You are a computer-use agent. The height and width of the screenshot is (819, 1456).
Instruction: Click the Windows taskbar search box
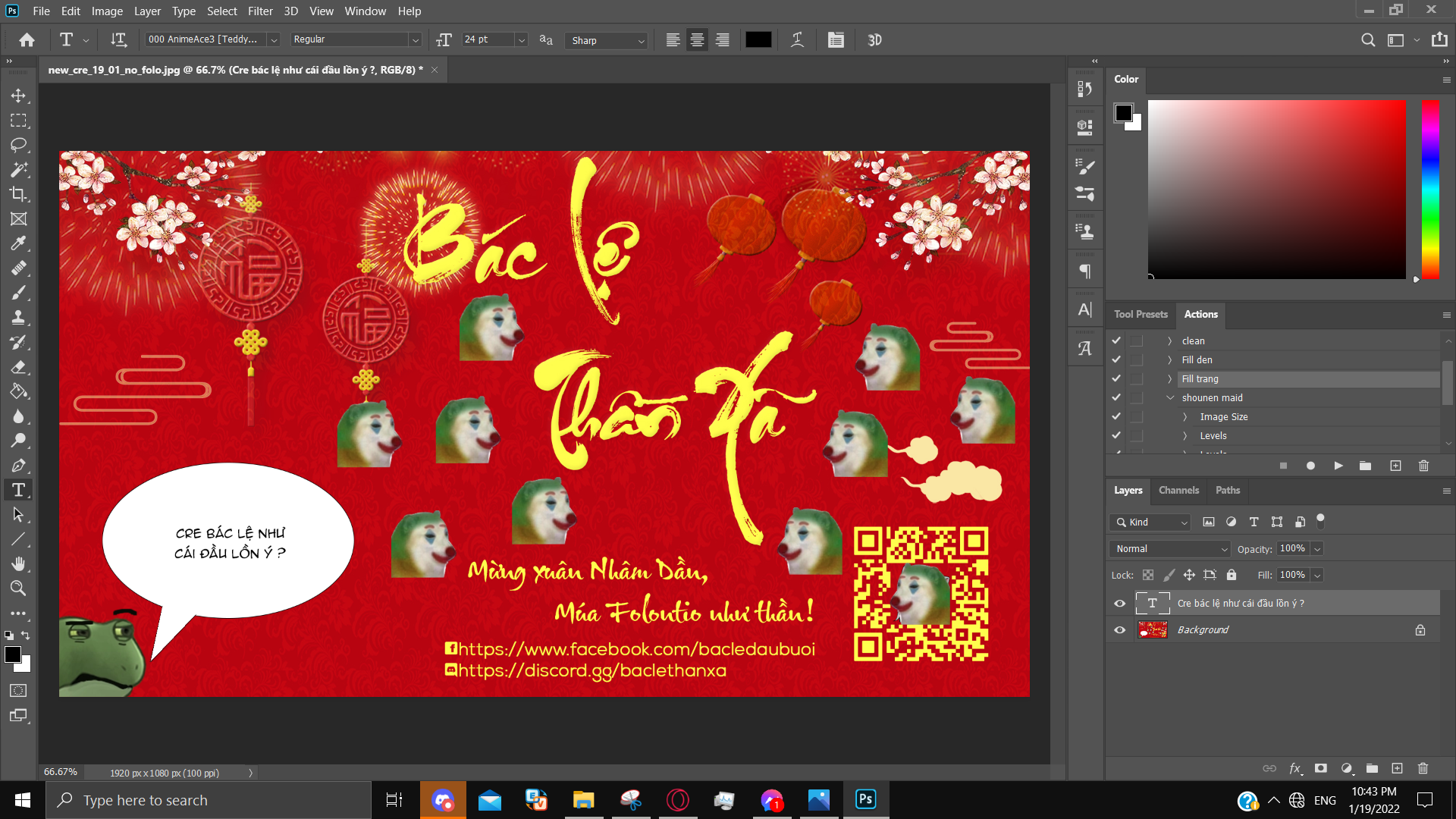[209, 800]
